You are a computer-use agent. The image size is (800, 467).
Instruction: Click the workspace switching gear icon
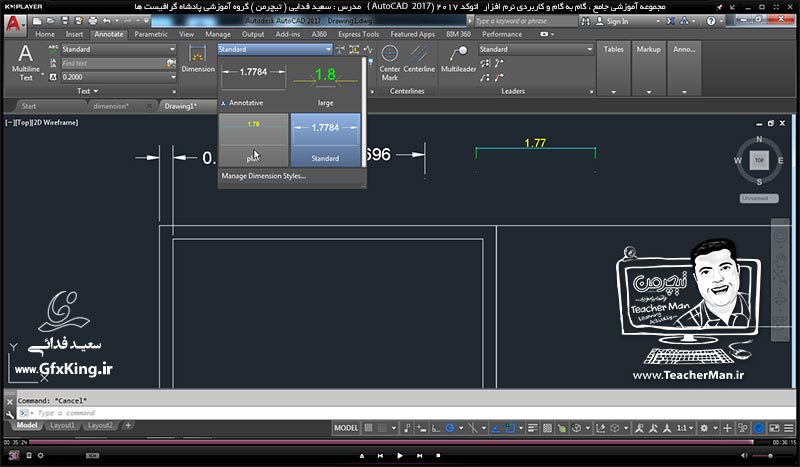(704, 428)
